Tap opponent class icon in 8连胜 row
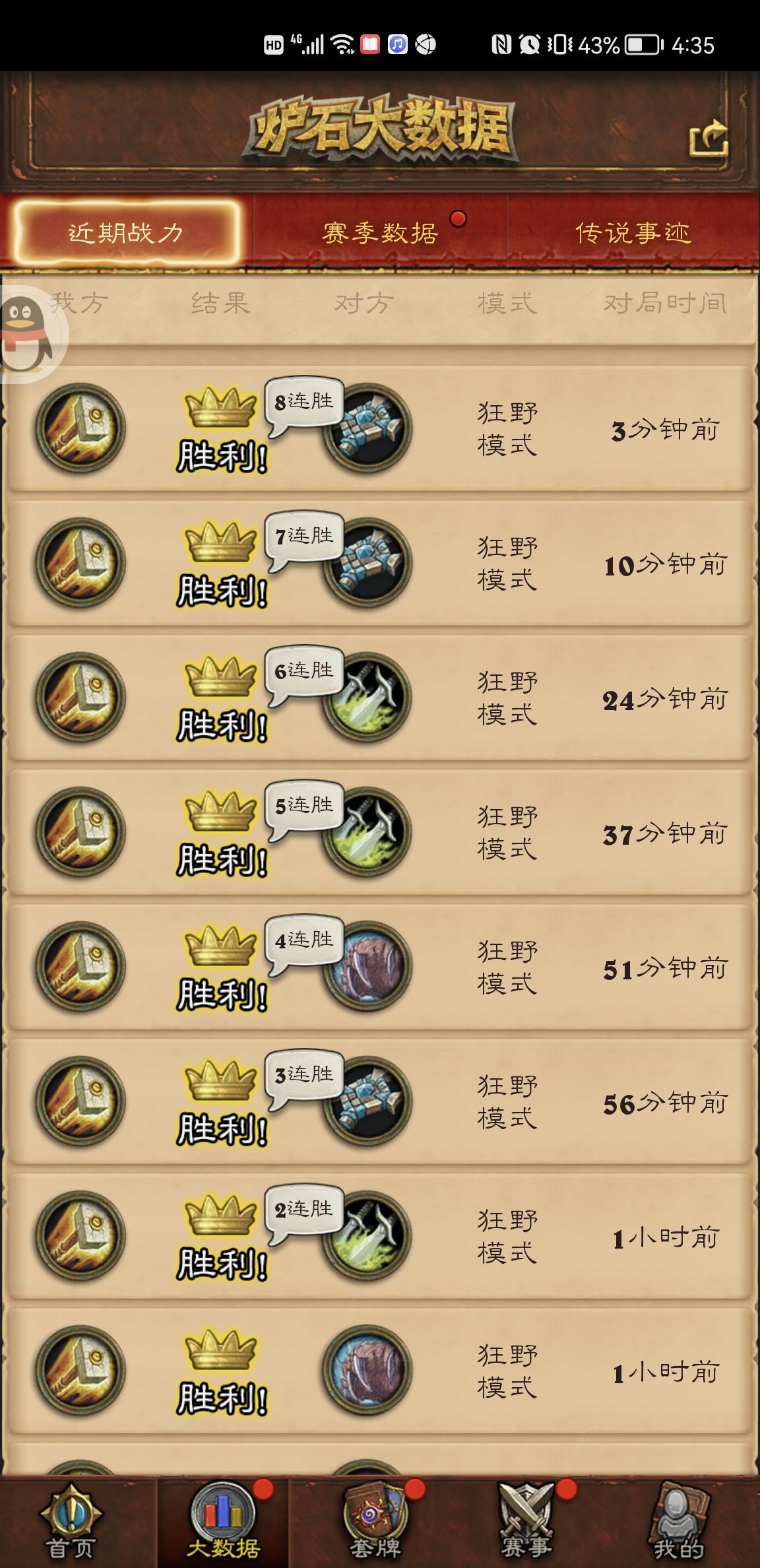Viewport: 760px width, 1568px height. tap(367, 428)
